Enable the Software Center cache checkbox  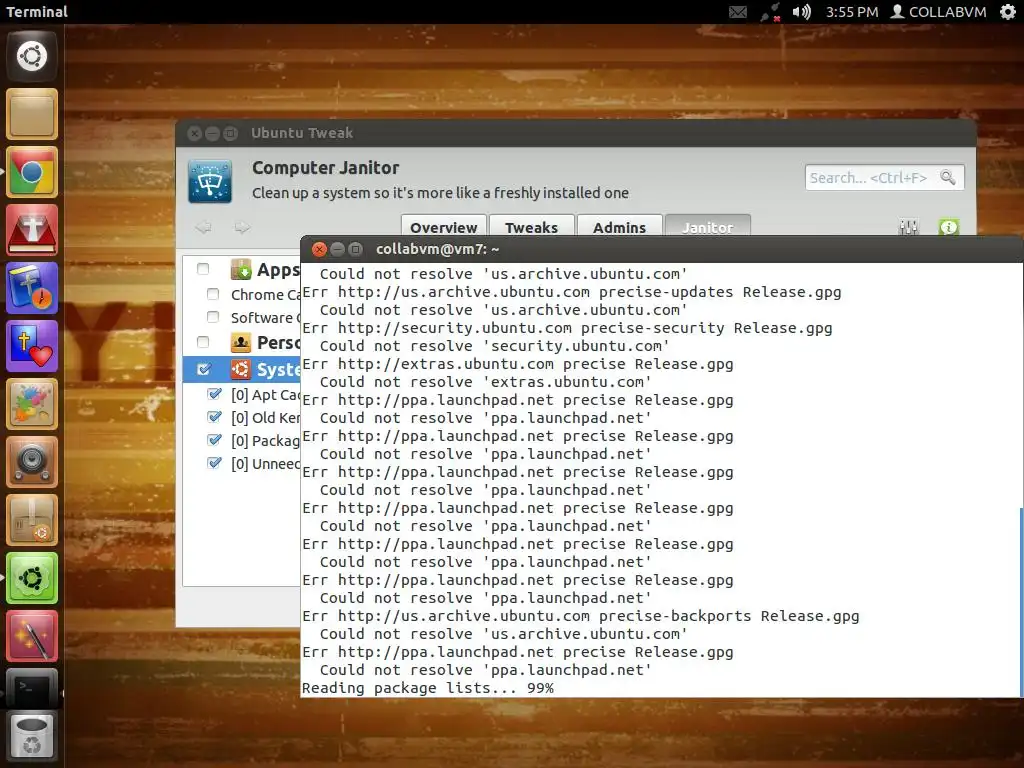pyautogui.click(x=213, y=317)
